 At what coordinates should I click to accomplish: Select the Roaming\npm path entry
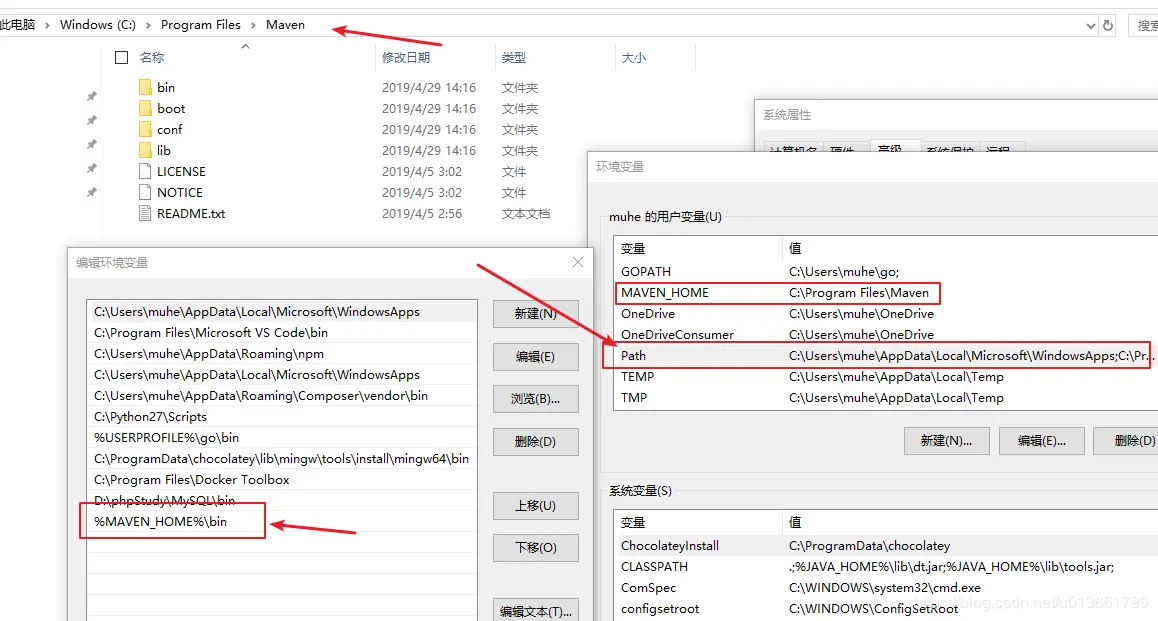coord(281,354)
